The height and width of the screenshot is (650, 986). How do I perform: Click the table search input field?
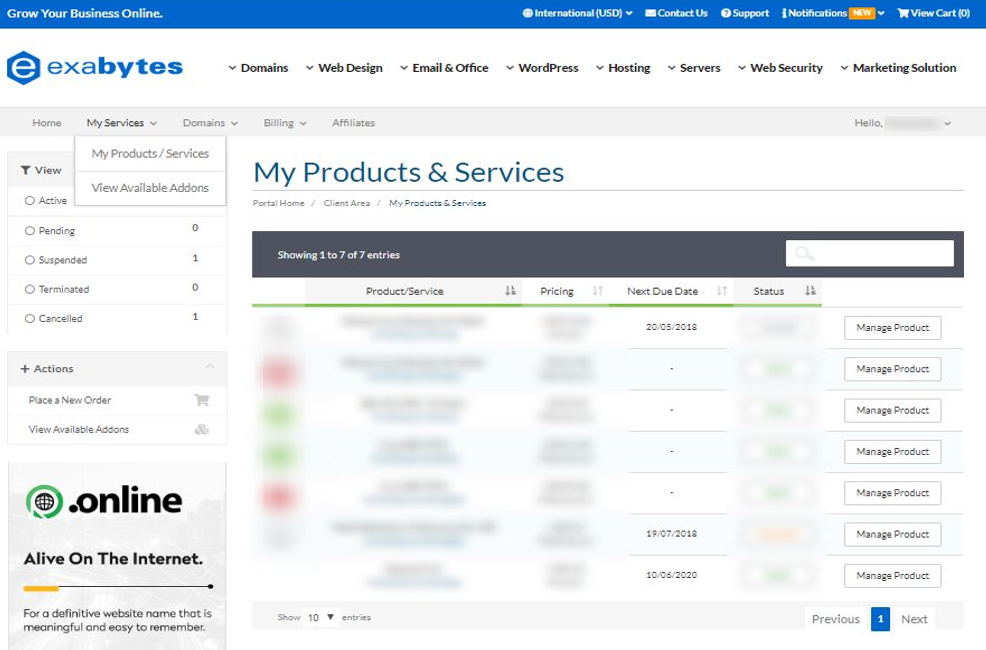pyautogui.click(x=870, y=253)
